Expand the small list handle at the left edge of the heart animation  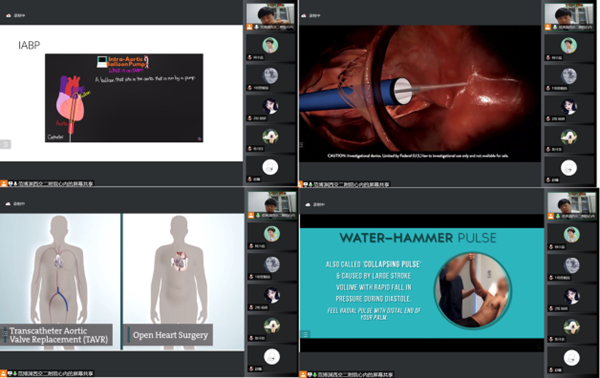click(x=301, y=145)
